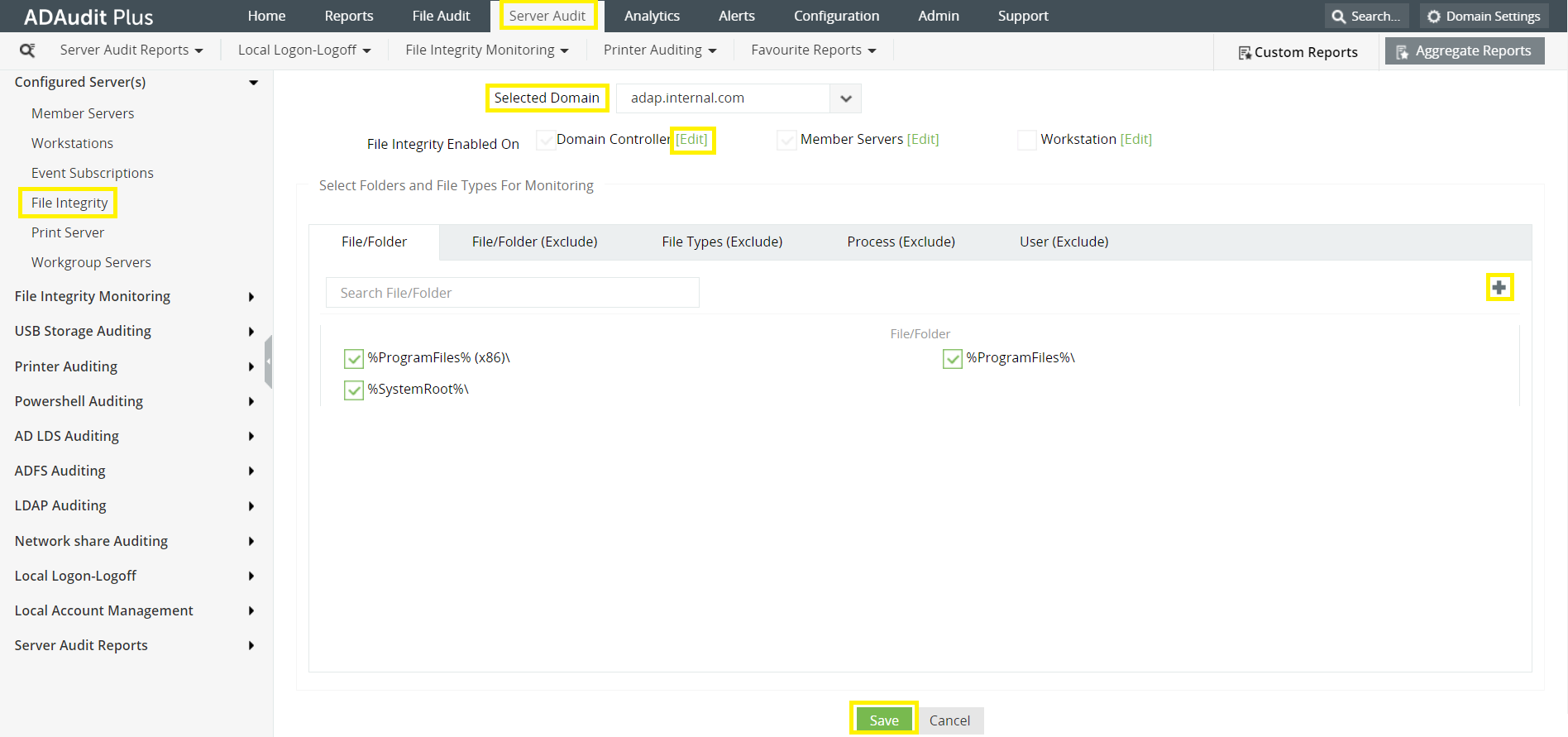The height and width of the screenshot is (737, 1568).
Task: Open the File Integrity Monitoring toolbar dropdown
Action: click(486, 50)
